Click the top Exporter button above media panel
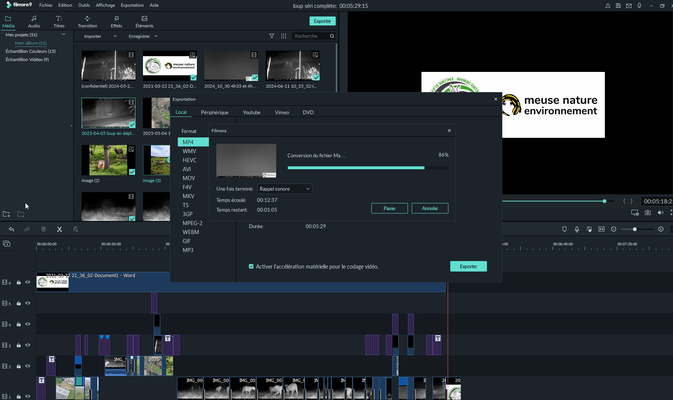Screen dimensions: 673x400 [322, 21]
